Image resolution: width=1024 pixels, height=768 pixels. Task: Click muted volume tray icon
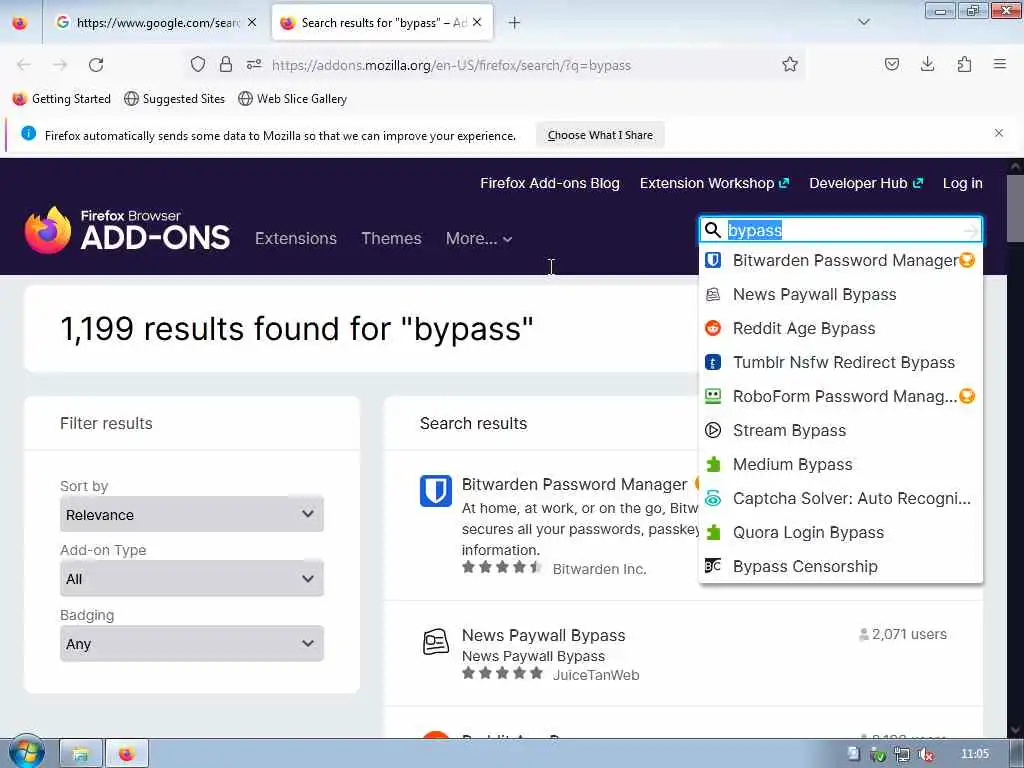[x=925, y=754]
